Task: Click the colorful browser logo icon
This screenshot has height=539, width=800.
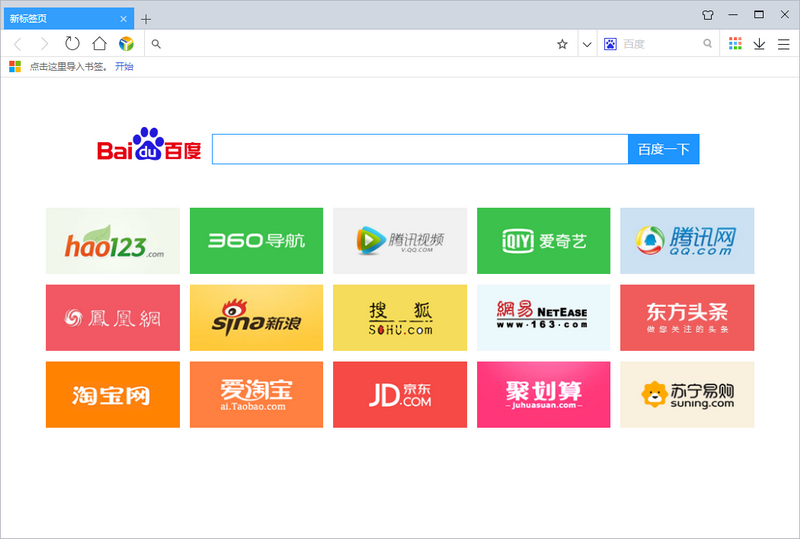Action: point(126,44)
